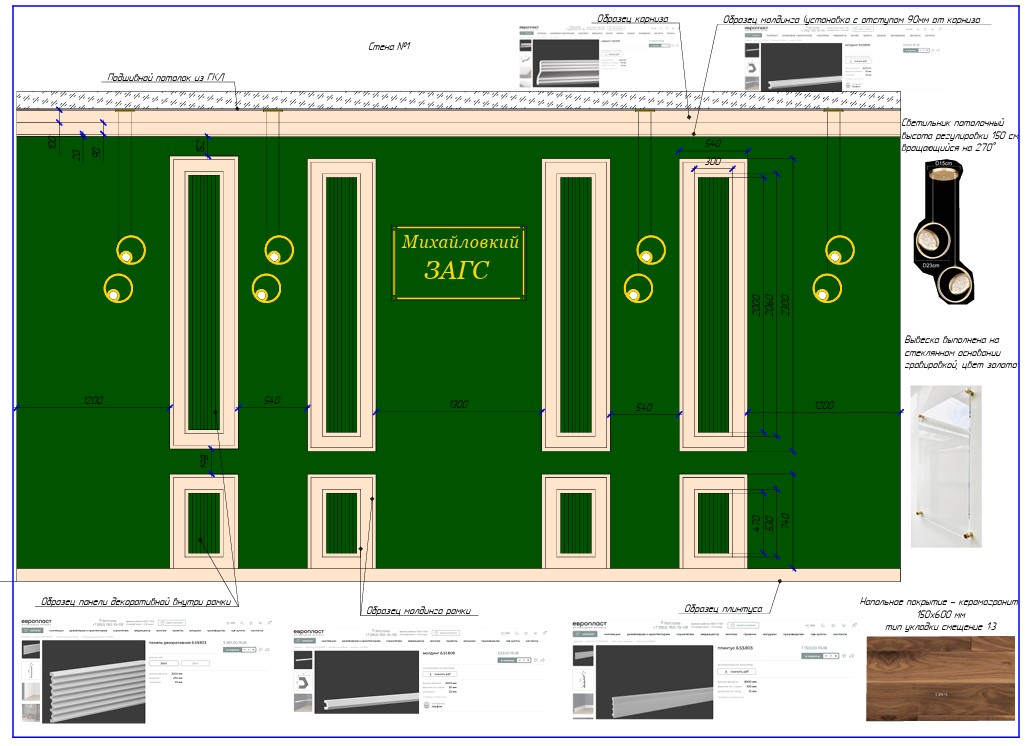Image resolution: width=1029 pixels, height=746 pixels.
Task: Click the rightmost small lower framed panel
Action: tap(713, 522)
